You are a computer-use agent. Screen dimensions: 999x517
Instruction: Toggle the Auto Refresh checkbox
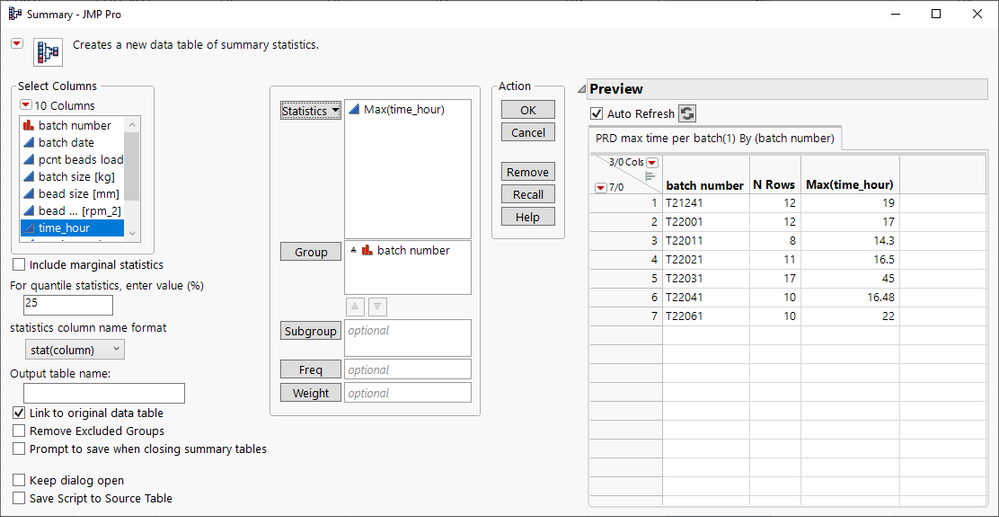click(597, 114)
